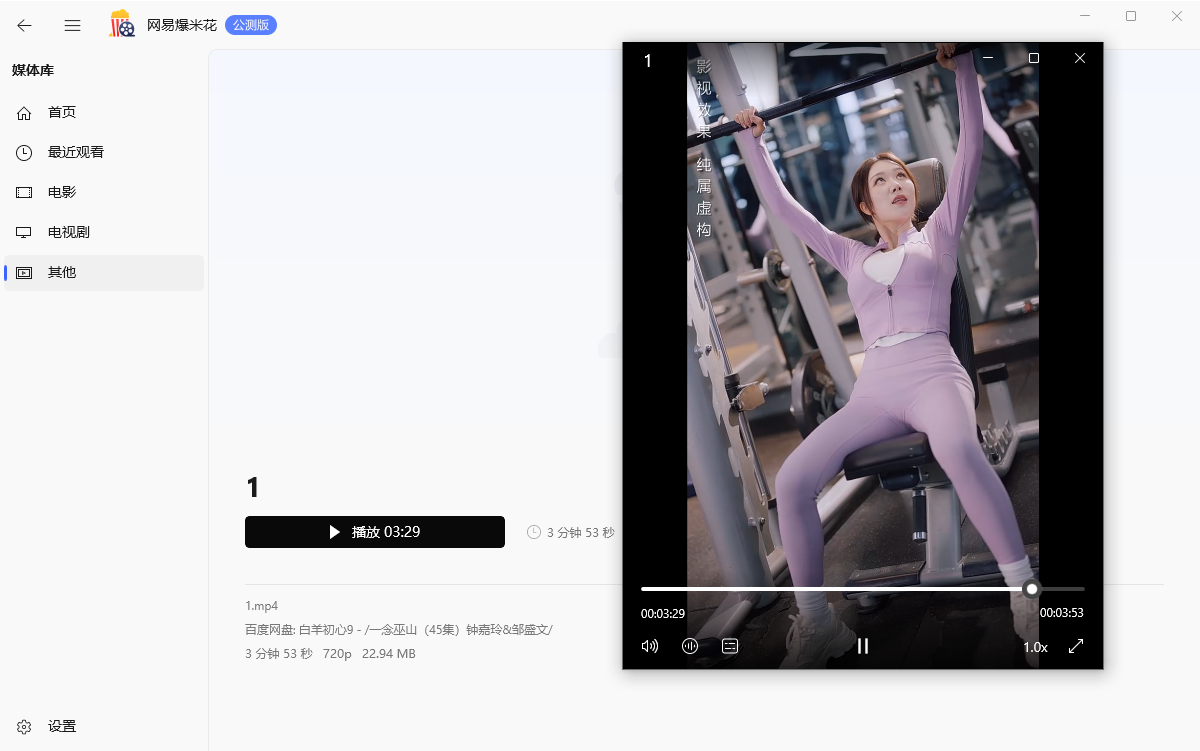Close the floating video player window
Viewport: 1200px width, 751px height.
(x=1080, y=58)
